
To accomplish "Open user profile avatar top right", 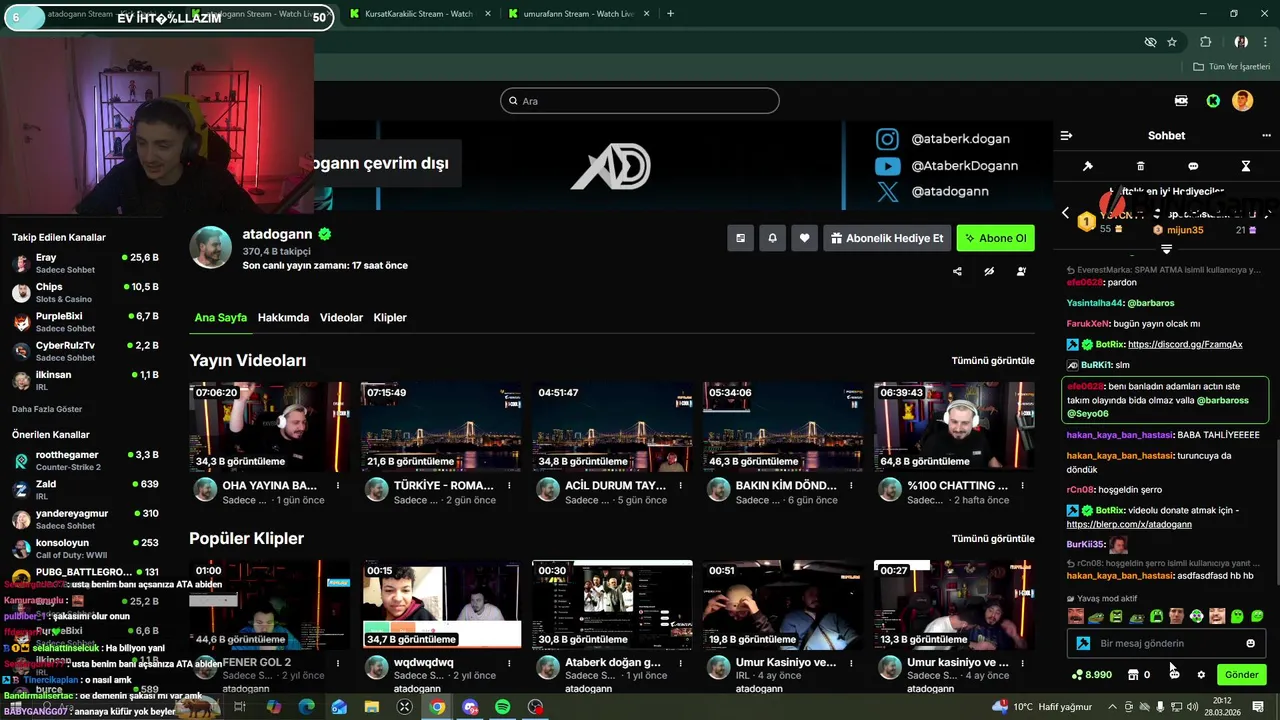I will click(1242, 101).
